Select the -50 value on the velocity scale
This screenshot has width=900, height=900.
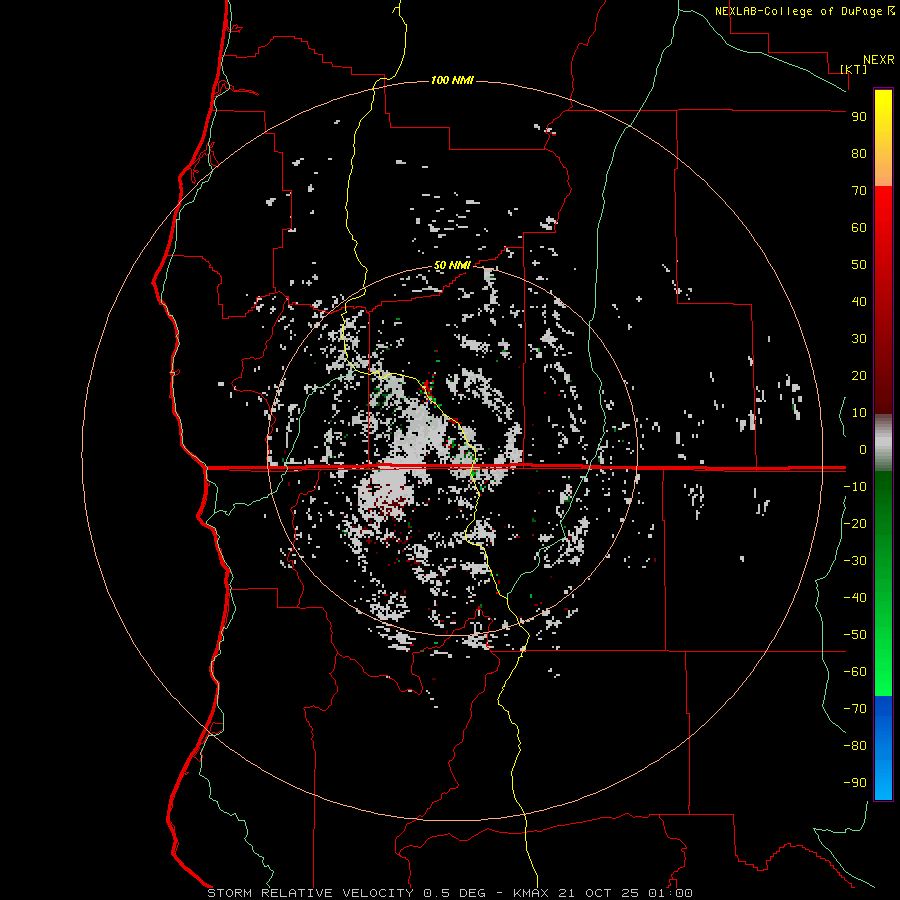tap(855, 634)
